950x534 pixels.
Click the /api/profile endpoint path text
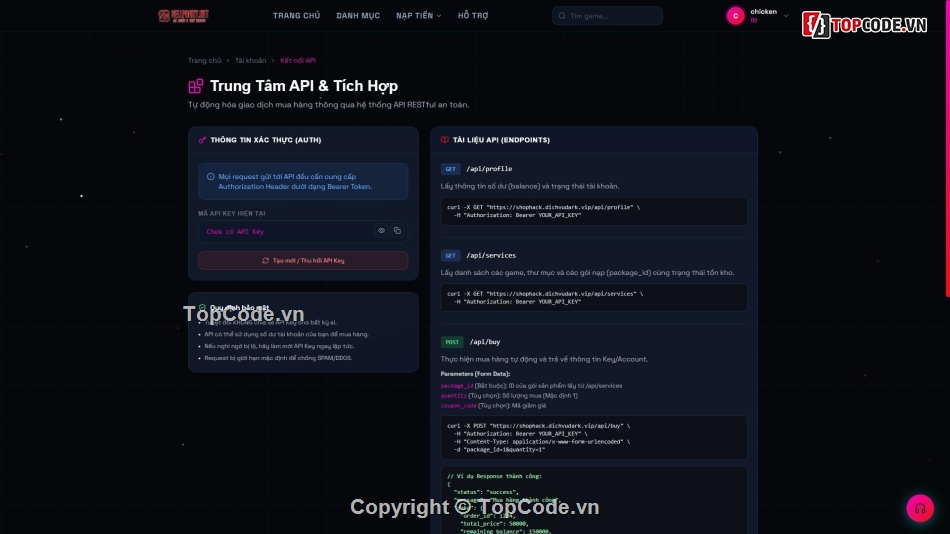(489, 169)
